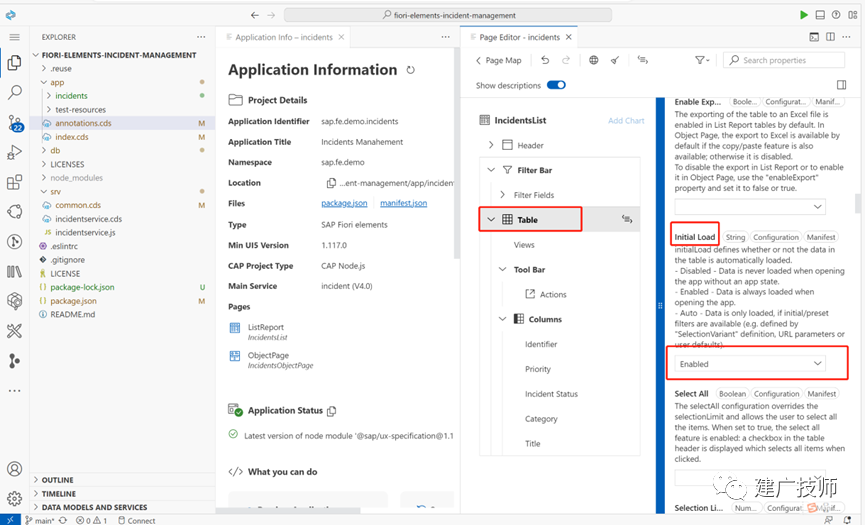Click the command center search box
The image size is (865, 525).
coord(448,15)
